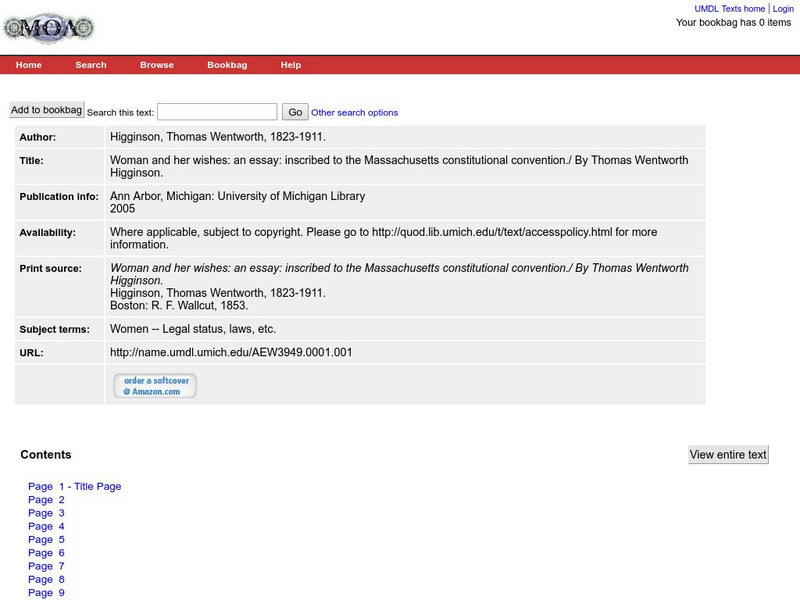Click the Ann Arbor, Michigan publication info text
800x600 pixels.
click(237, 196)
